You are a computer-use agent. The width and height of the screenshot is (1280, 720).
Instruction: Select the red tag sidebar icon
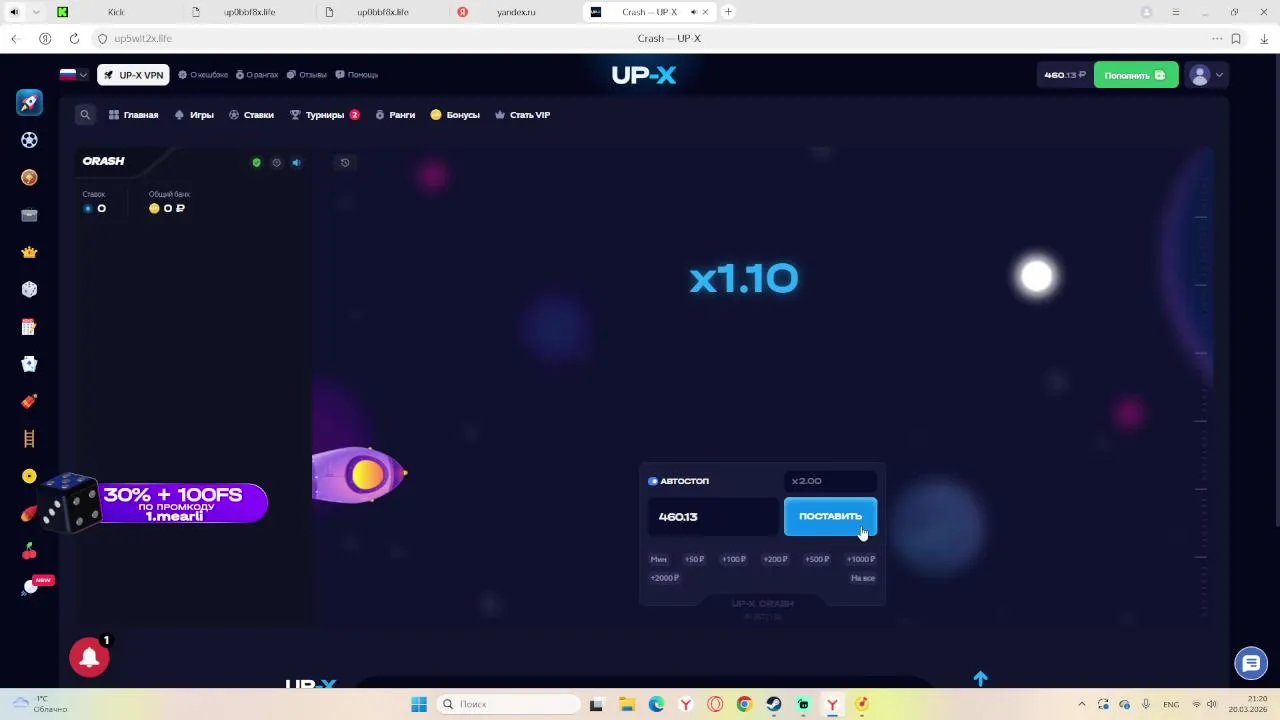point(29,401)
